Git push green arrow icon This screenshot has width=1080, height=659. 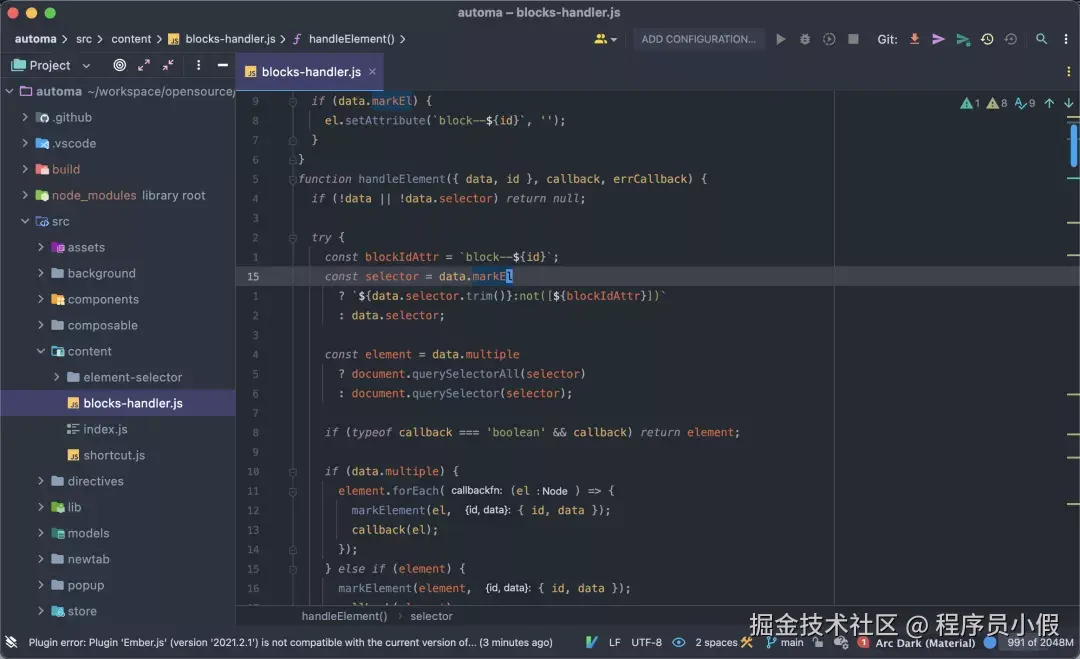click(x=963, y=39)
